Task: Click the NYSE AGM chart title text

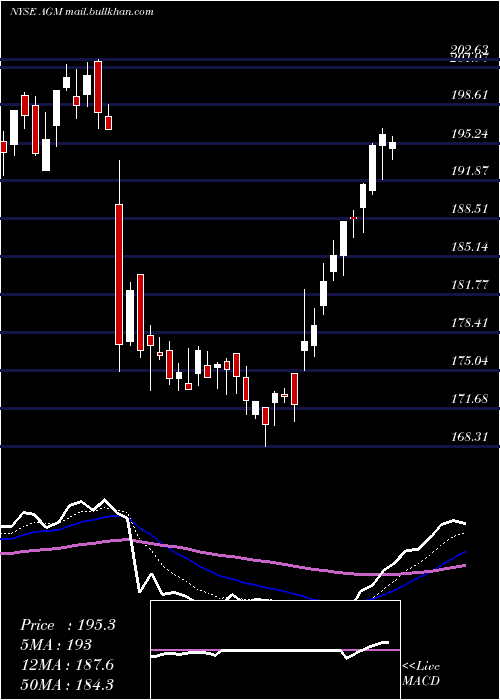Action: pos(82,11)
